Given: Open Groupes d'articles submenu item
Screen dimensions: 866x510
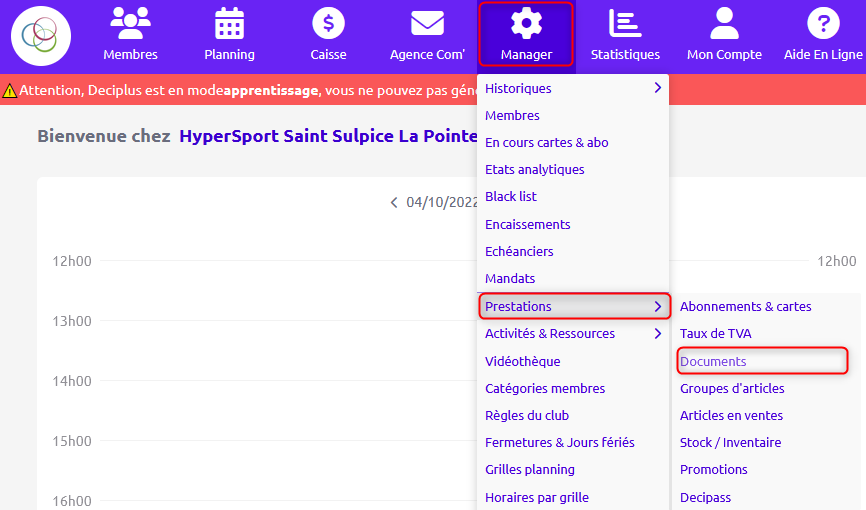Looking at the screenshot, I should click(x=732, y=388).
